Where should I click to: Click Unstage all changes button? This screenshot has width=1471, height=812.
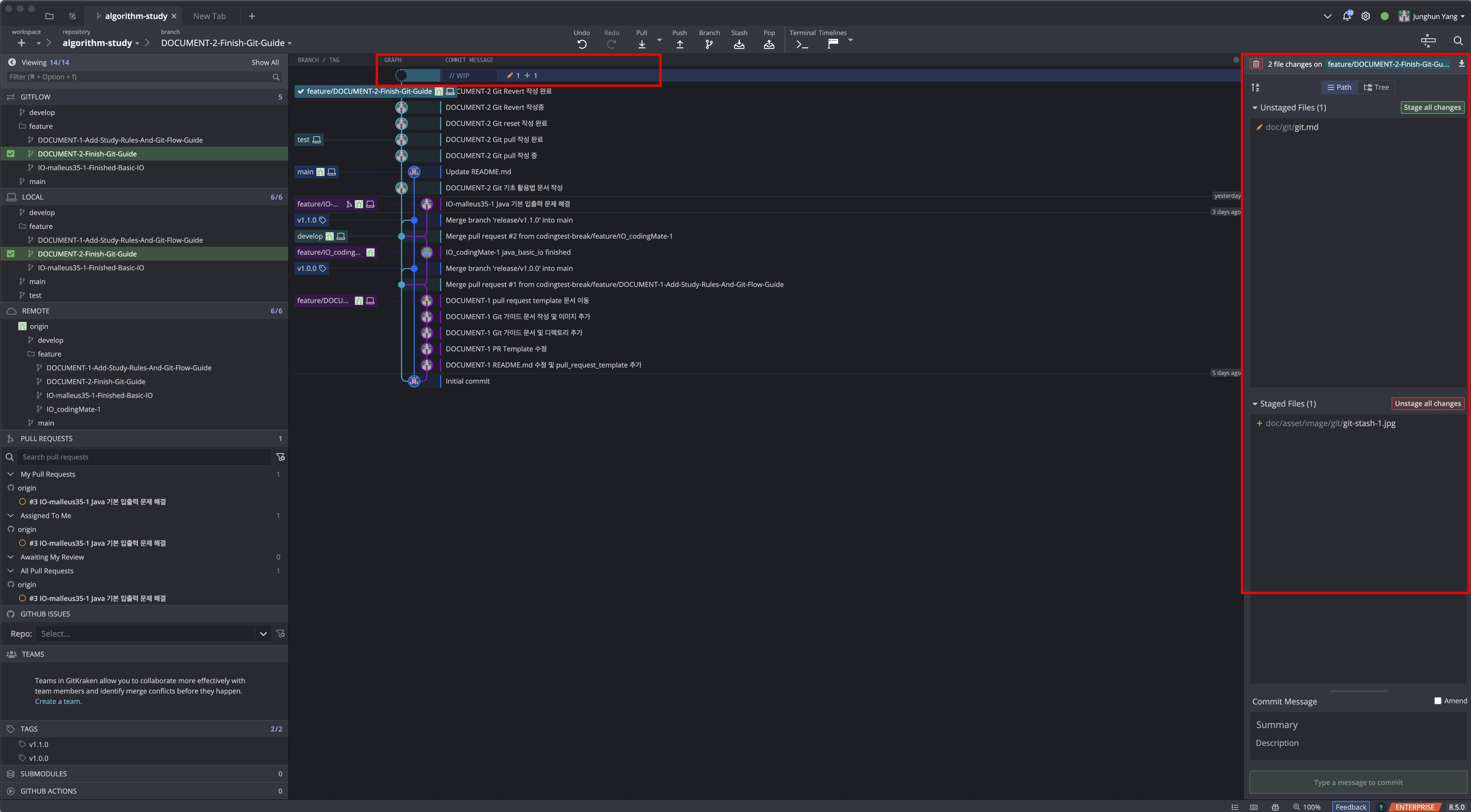[1428, 403]
